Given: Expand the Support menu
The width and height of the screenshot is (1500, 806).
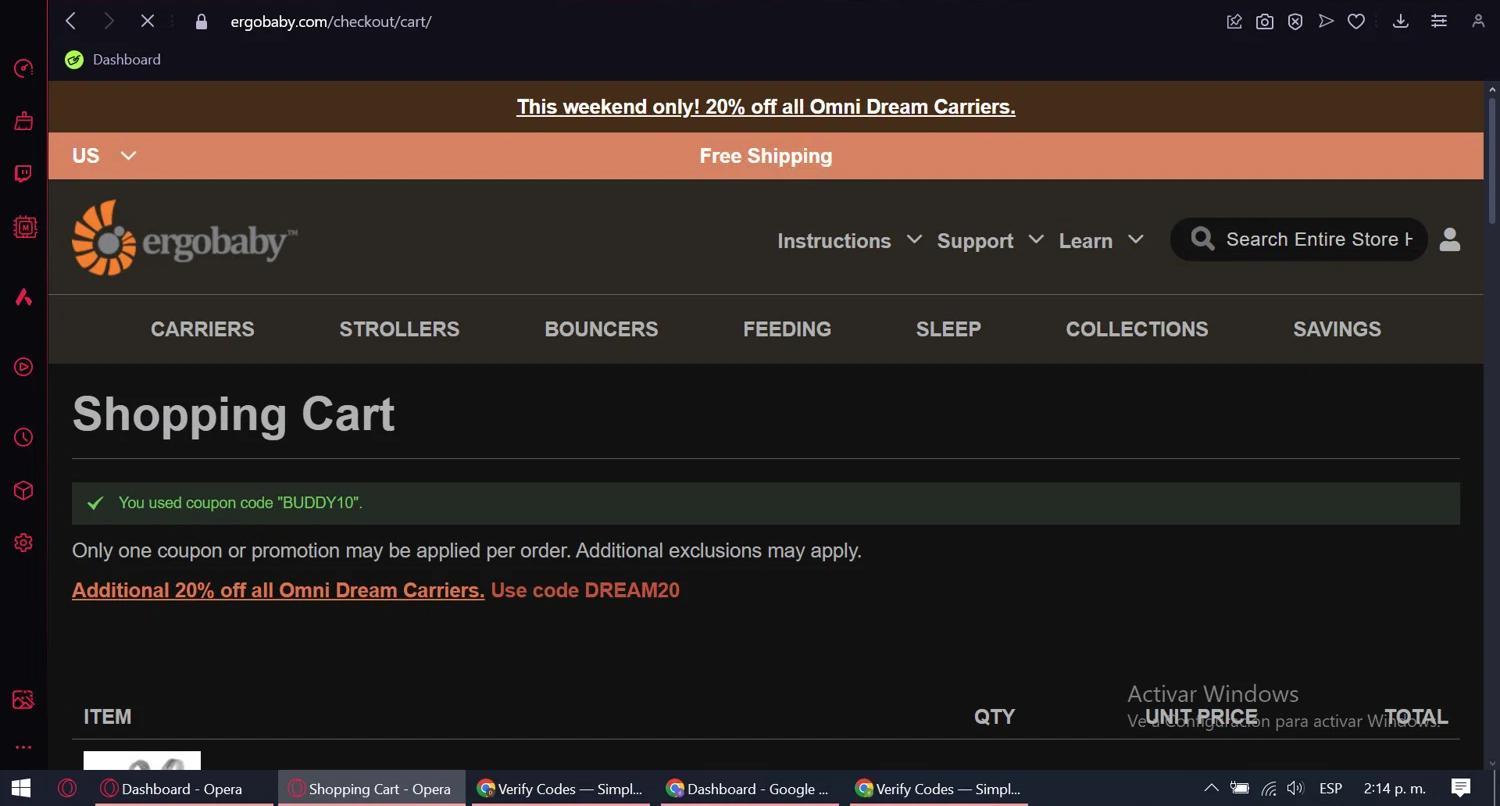Looking at the screenshot, I should coord(990,241).
